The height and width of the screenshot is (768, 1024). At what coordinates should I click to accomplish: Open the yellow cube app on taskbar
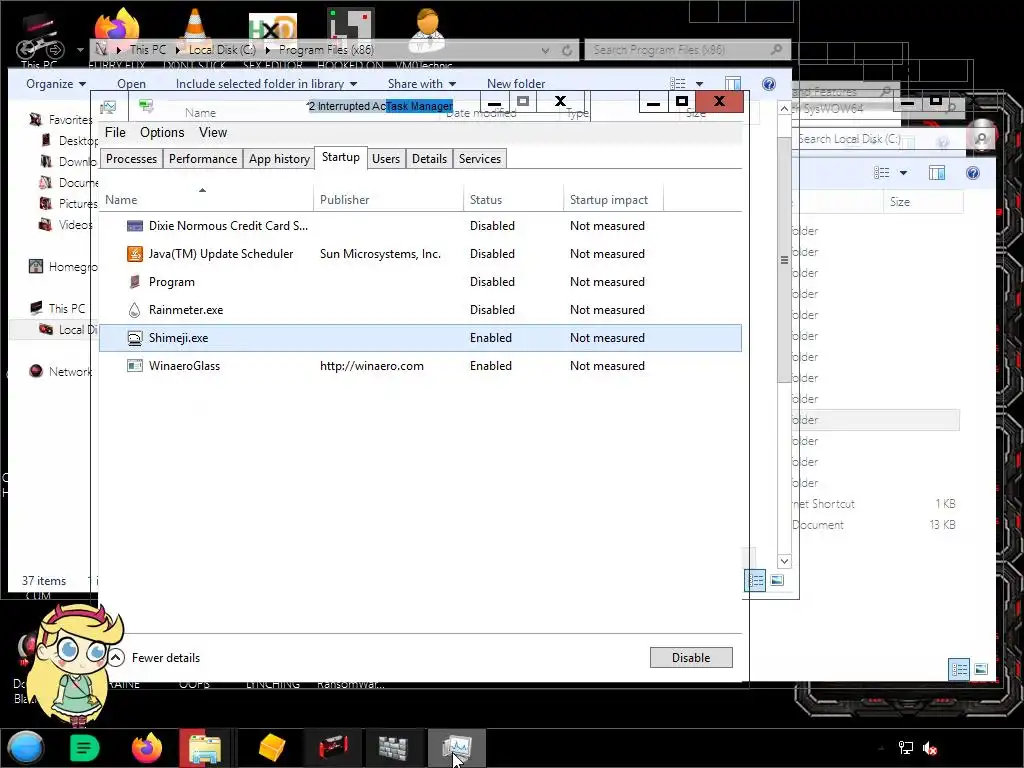272,748
